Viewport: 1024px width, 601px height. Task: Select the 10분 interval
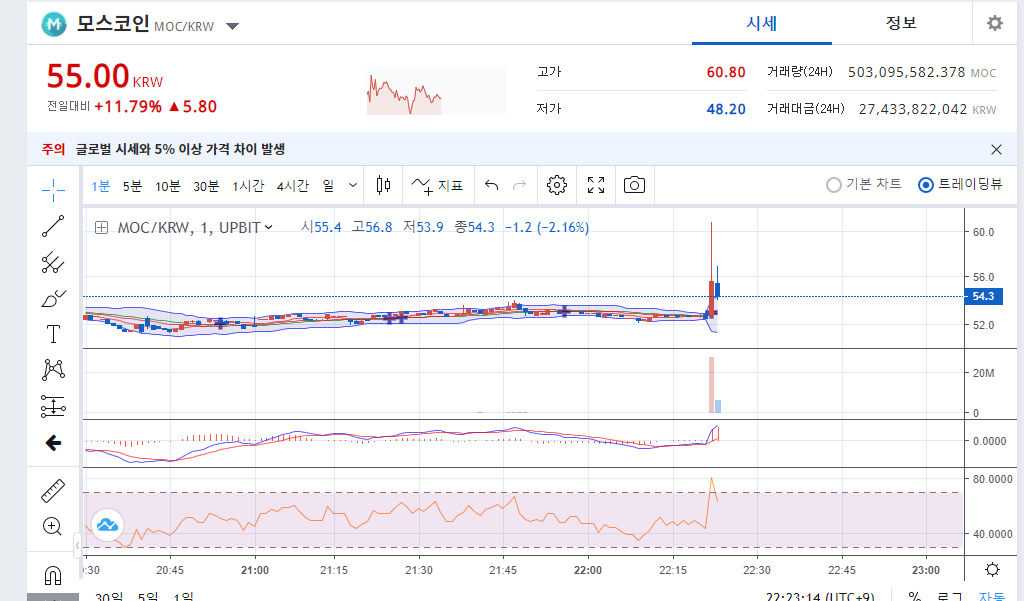click(x=167, y=186)
